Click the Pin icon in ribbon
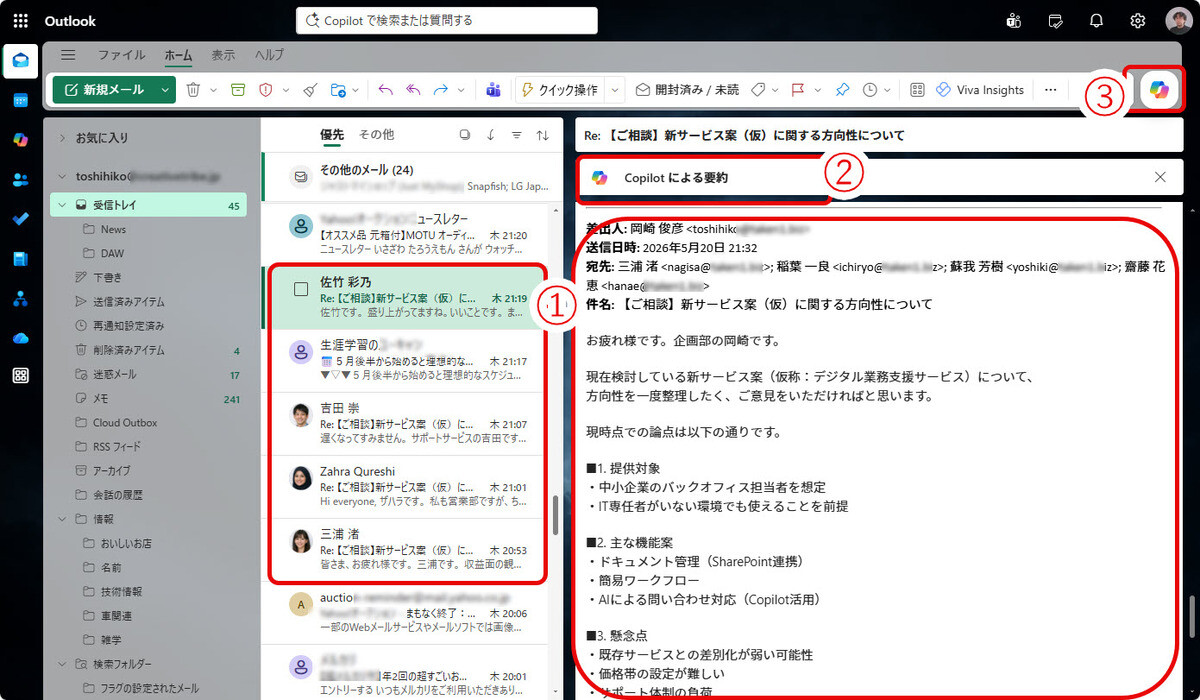 (x=842, y=90)
